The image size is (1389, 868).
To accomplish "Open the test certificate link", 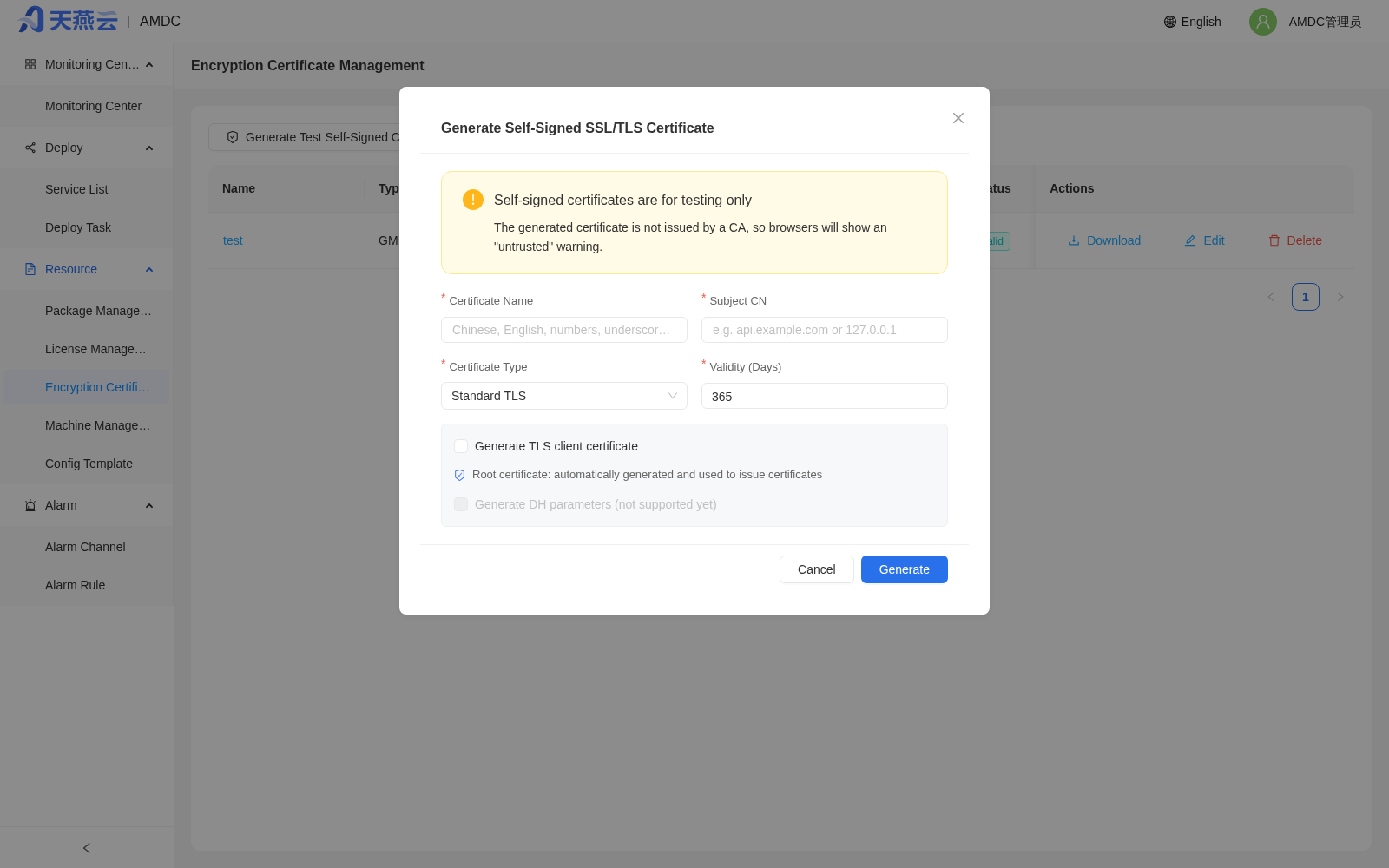I will [233, 240].
